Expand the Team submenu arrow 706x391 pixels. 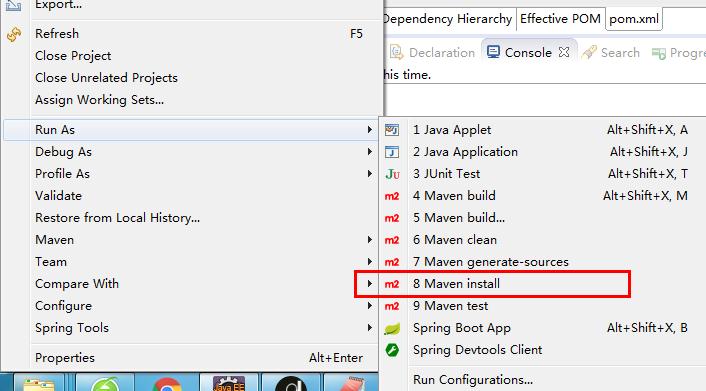pos(370,262)
